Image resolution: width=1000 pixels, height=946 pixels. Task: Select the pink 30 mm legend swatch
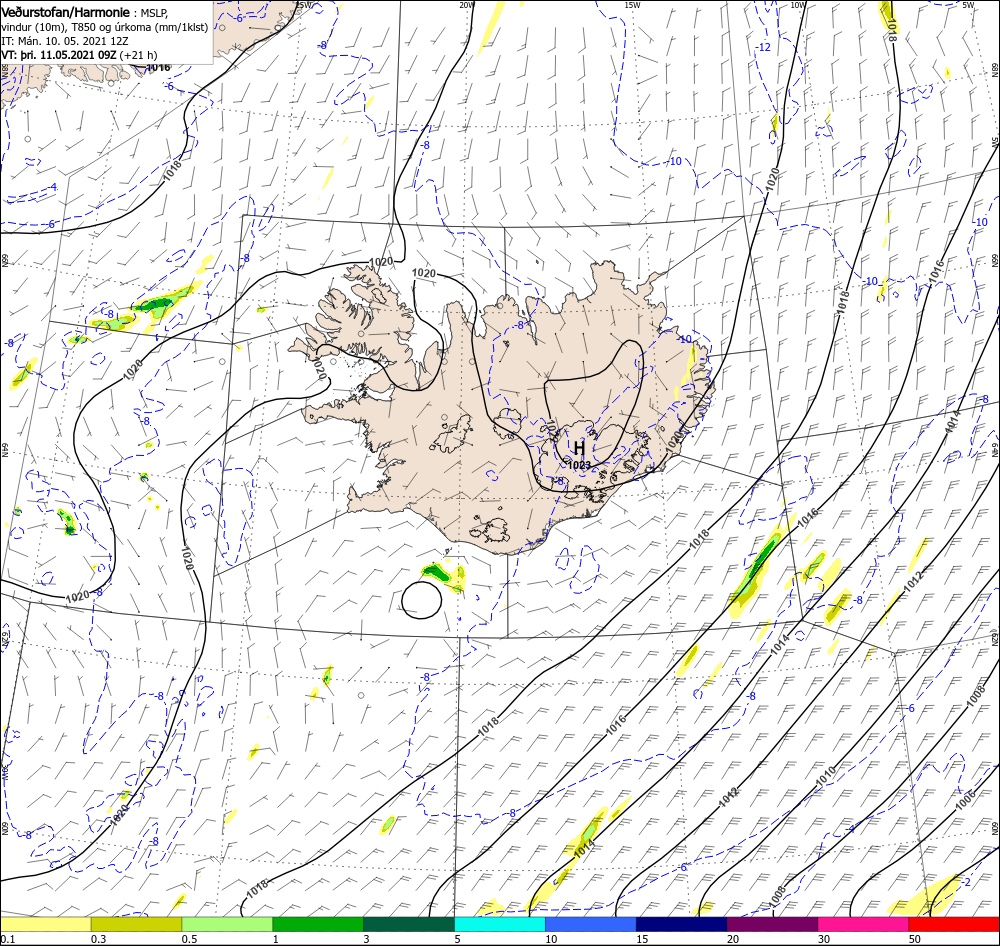pos(864,924)
